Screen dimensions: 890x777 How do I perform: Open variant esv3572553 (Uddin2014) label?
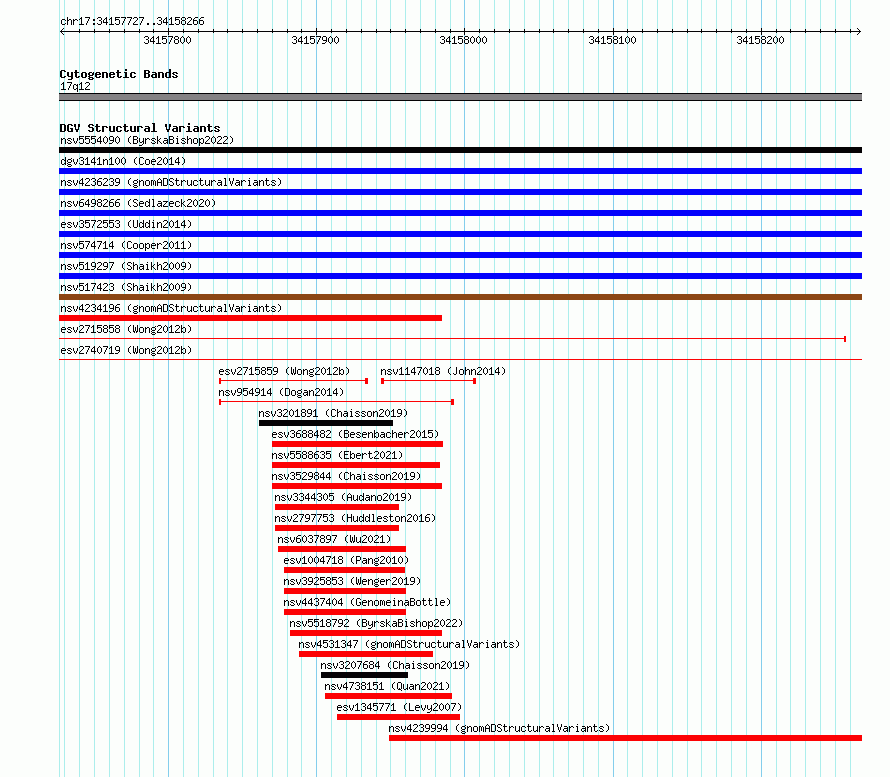126,224
